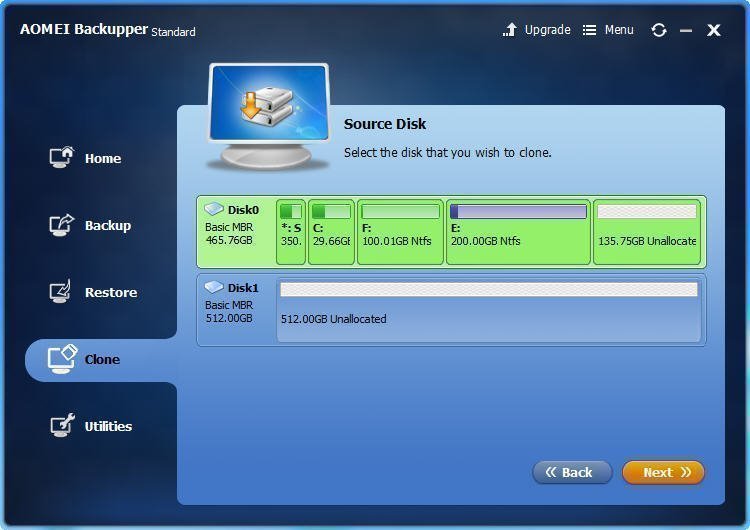Click the Utilities wrench icon
Viewport: 750px width, 530px height.
pos(63,425)
